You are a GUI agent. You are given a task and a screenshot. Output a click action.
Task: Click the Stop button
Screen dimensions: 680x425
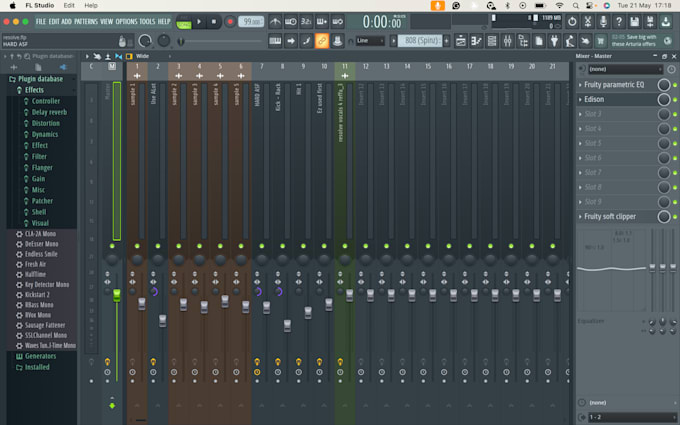pos(214,22)
